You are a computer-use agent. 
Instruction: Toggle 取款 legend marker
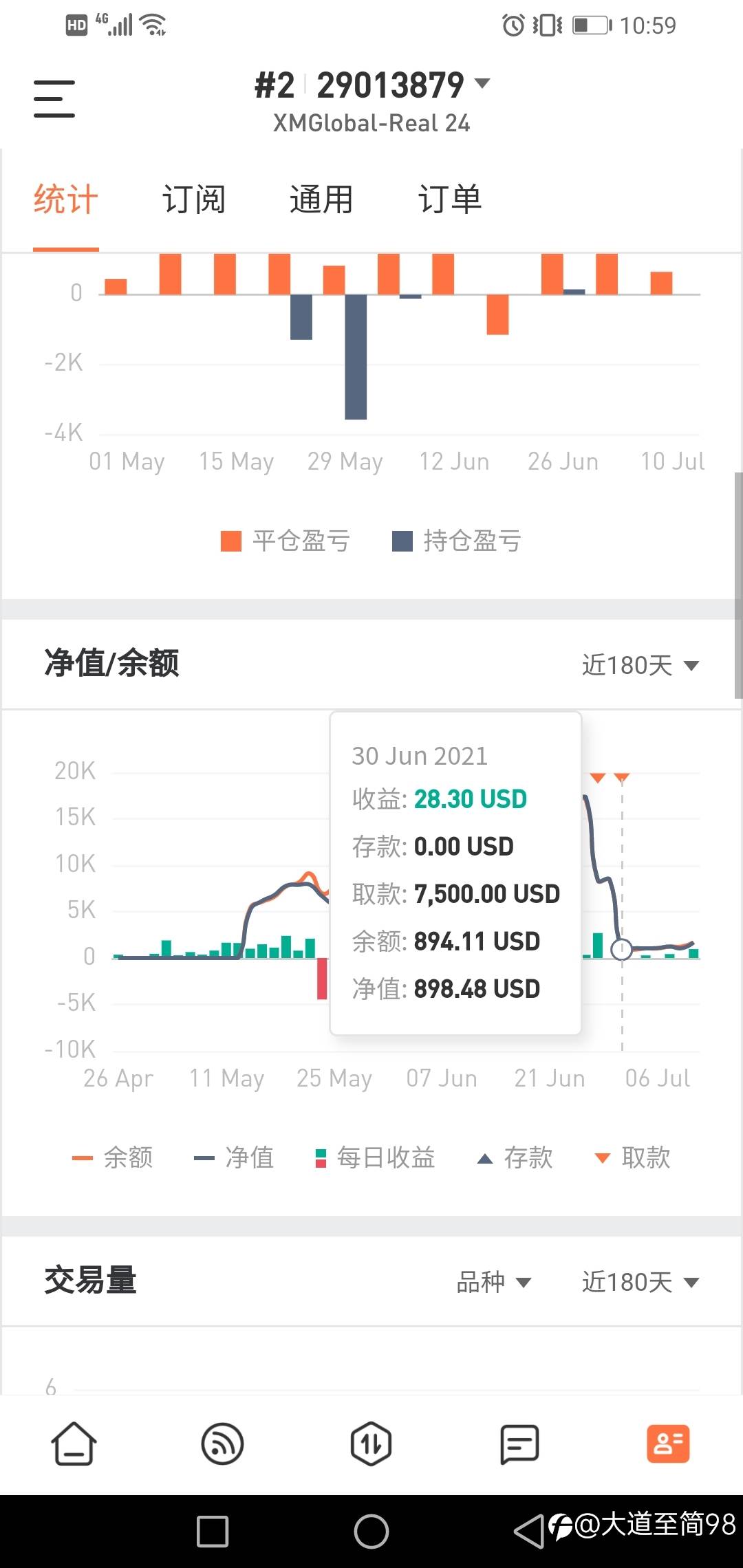point(632,1158)
